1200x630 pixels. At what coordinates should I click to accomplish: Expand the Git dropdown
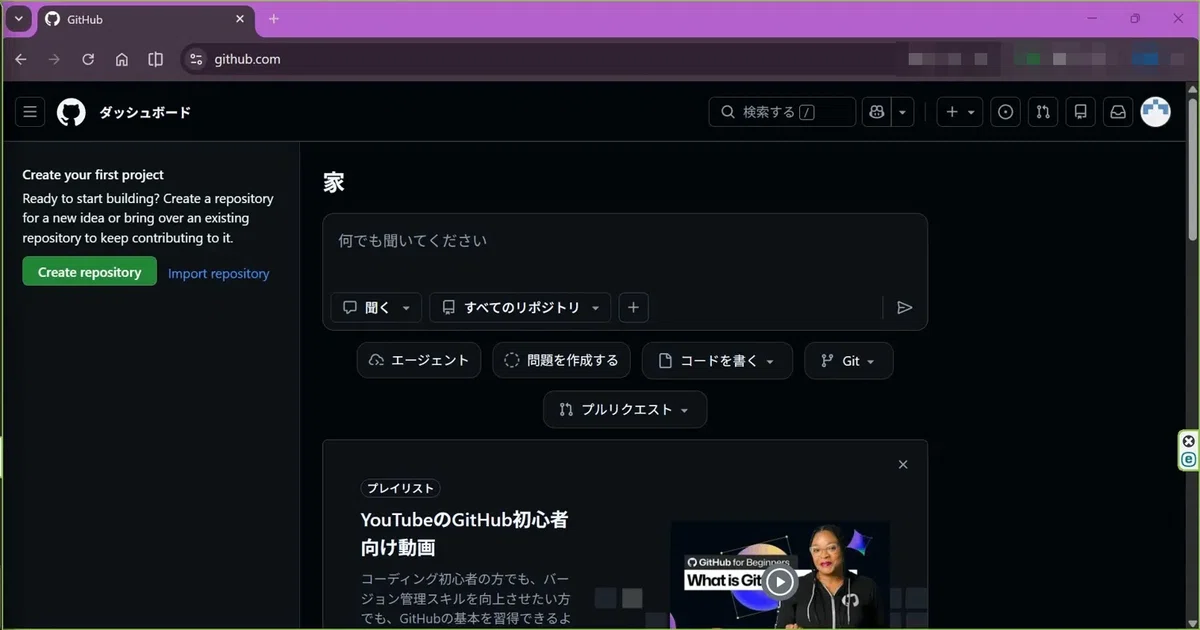click(x=849, y=361)
